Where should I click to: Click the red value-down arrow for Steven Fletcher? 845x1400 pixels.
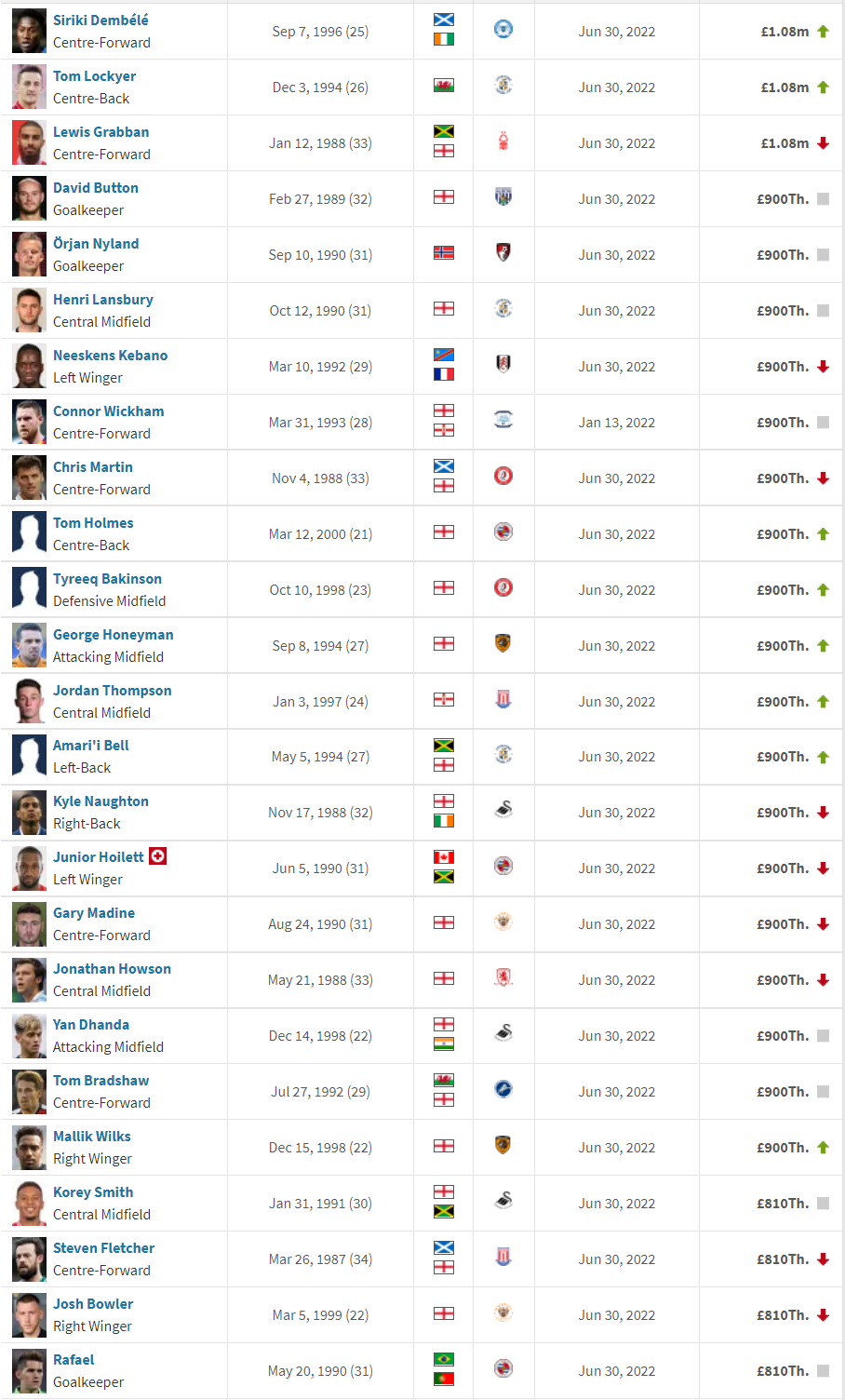tap(823, 1259)
